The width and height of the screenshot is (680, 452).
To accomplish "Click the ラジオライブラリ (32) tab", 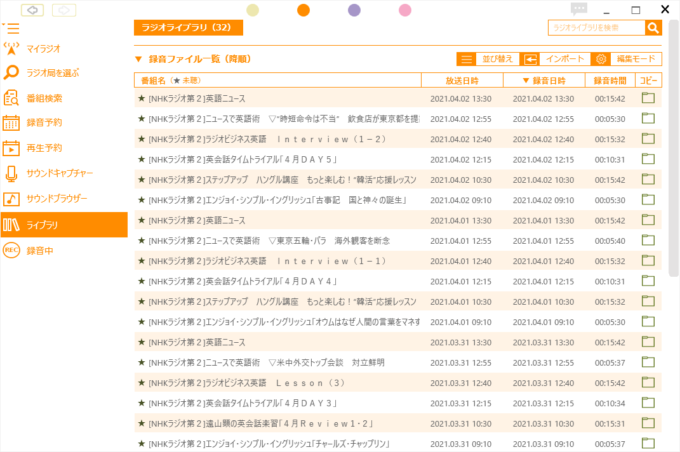I will (x=188, y=27).
